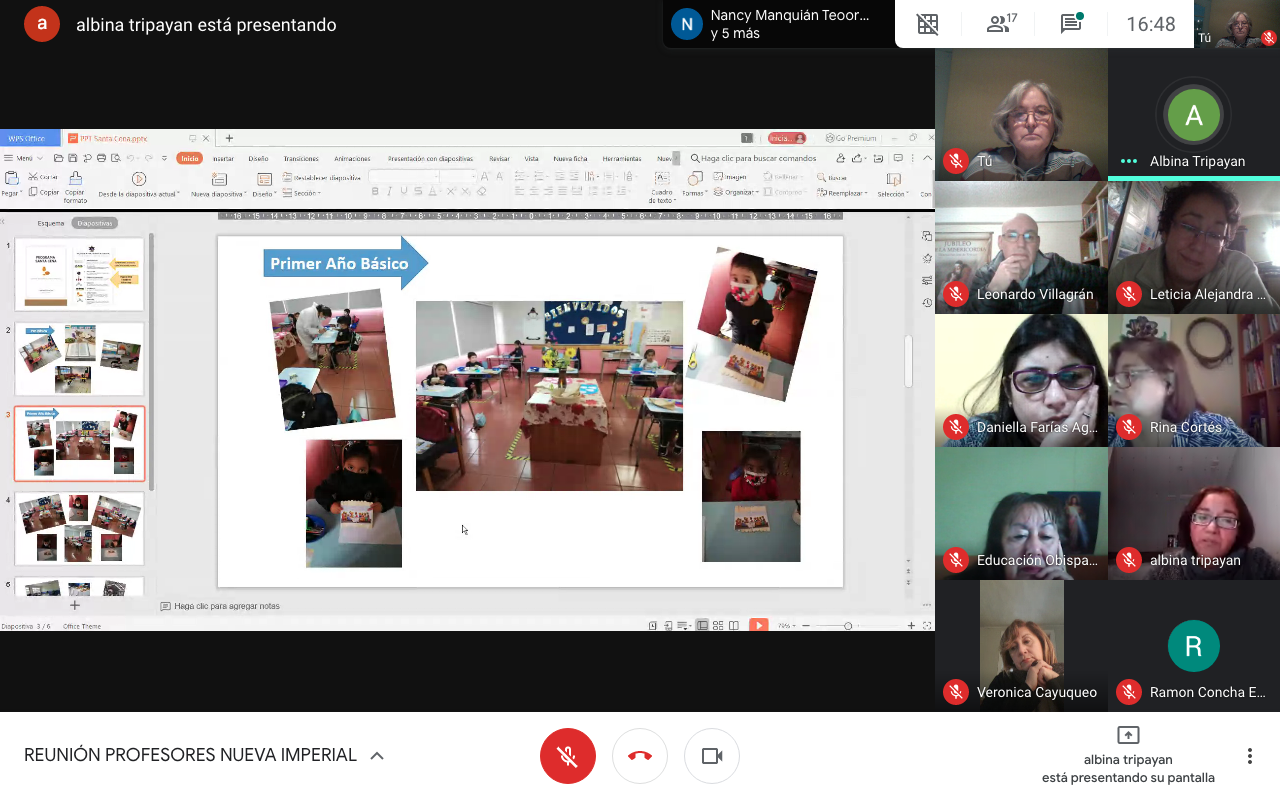Hang up the call
This screenshot has height=800, width=1280.
pyautogui.click(x=640, y=756)
